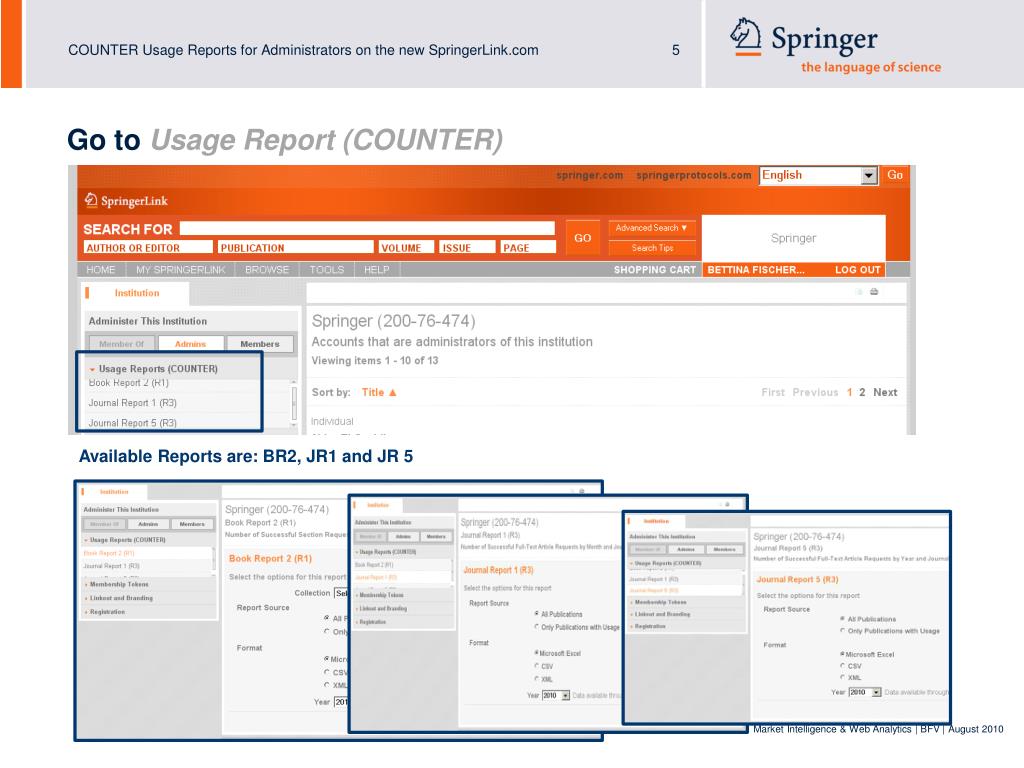Screen dimensions: 1024x768
Task: Go to the Previous results page
Action: pyautogui.click(x=815, y=392)
